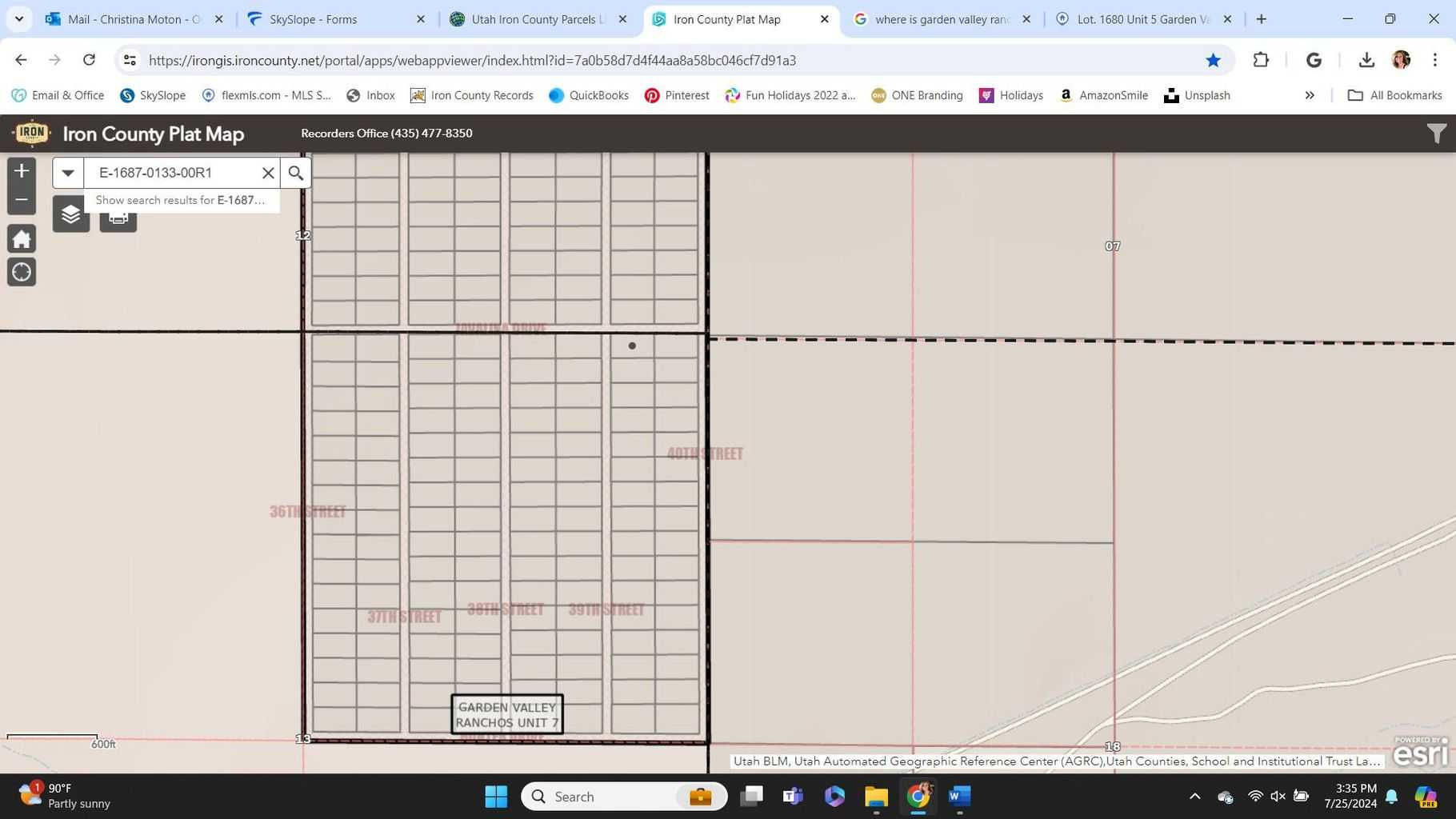Open tab search dropdown chevron
This screenshot has width=1456, height=819.
coord(19,18)
